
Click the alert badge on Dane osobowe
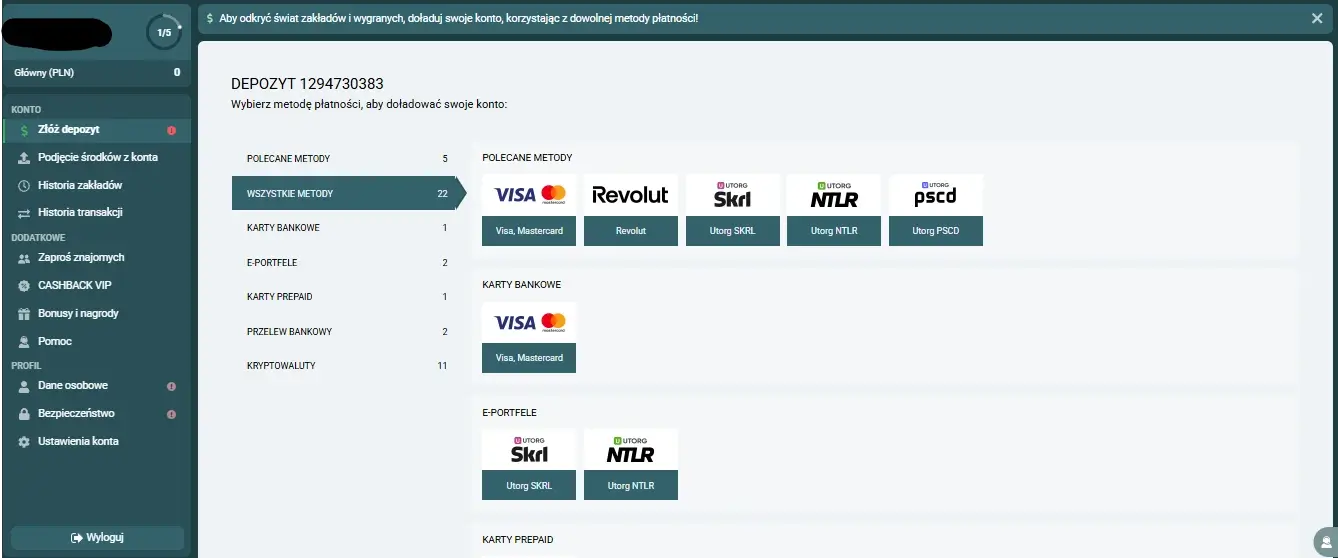[x=171, y=386]
